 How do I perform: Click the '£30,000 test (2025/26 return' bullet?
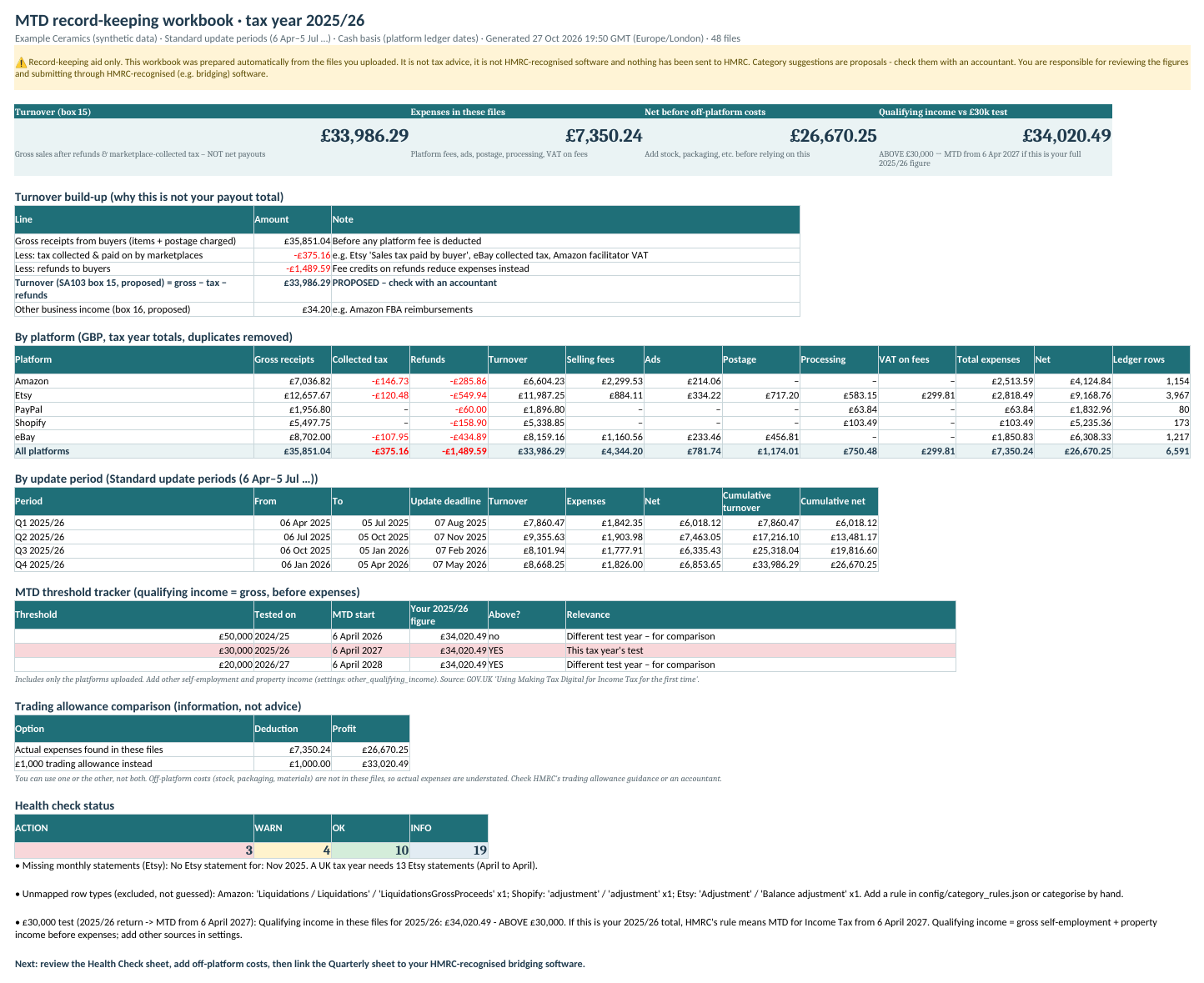click(586, 928)
